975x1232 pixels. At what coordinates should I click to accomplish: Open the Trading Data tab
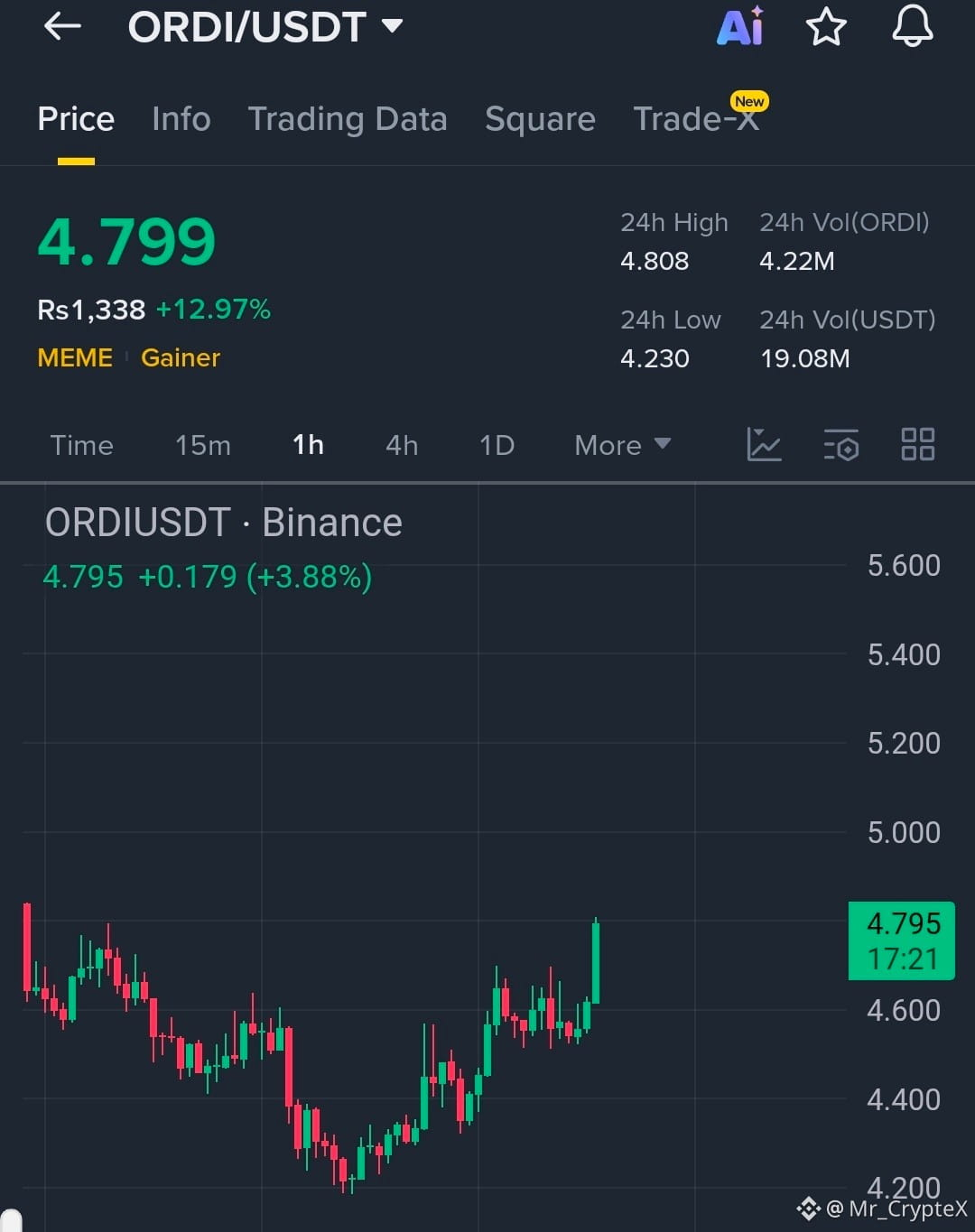pos(348,119)
